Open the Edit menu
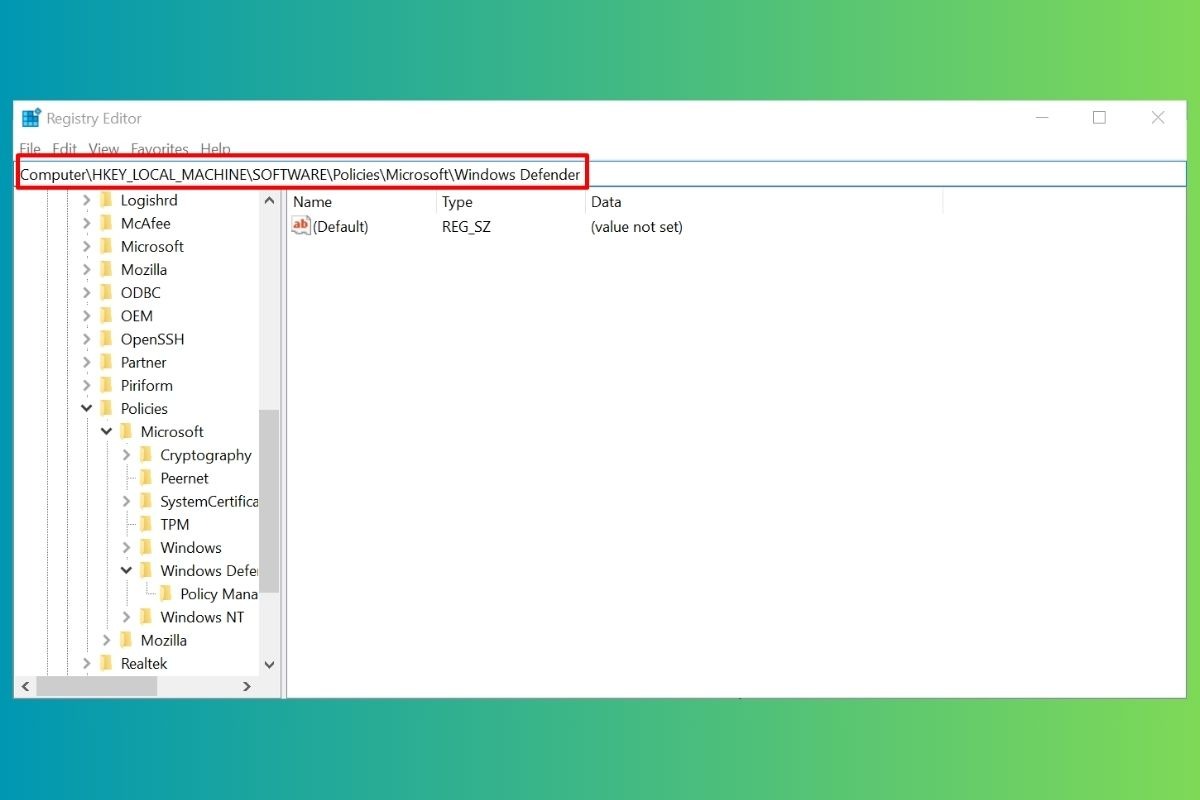 (65, 149)
